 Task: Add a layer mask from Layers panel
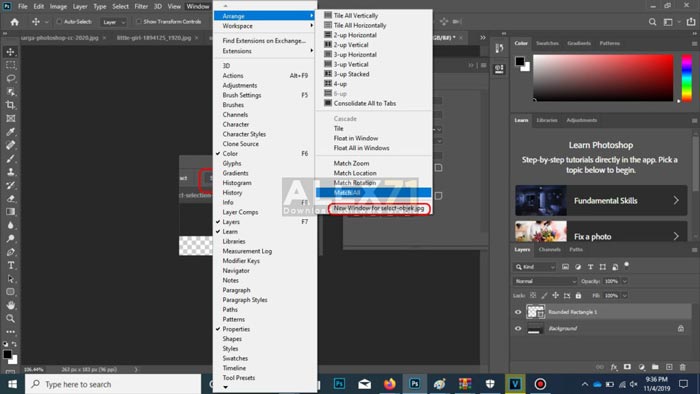coord(627,367)
